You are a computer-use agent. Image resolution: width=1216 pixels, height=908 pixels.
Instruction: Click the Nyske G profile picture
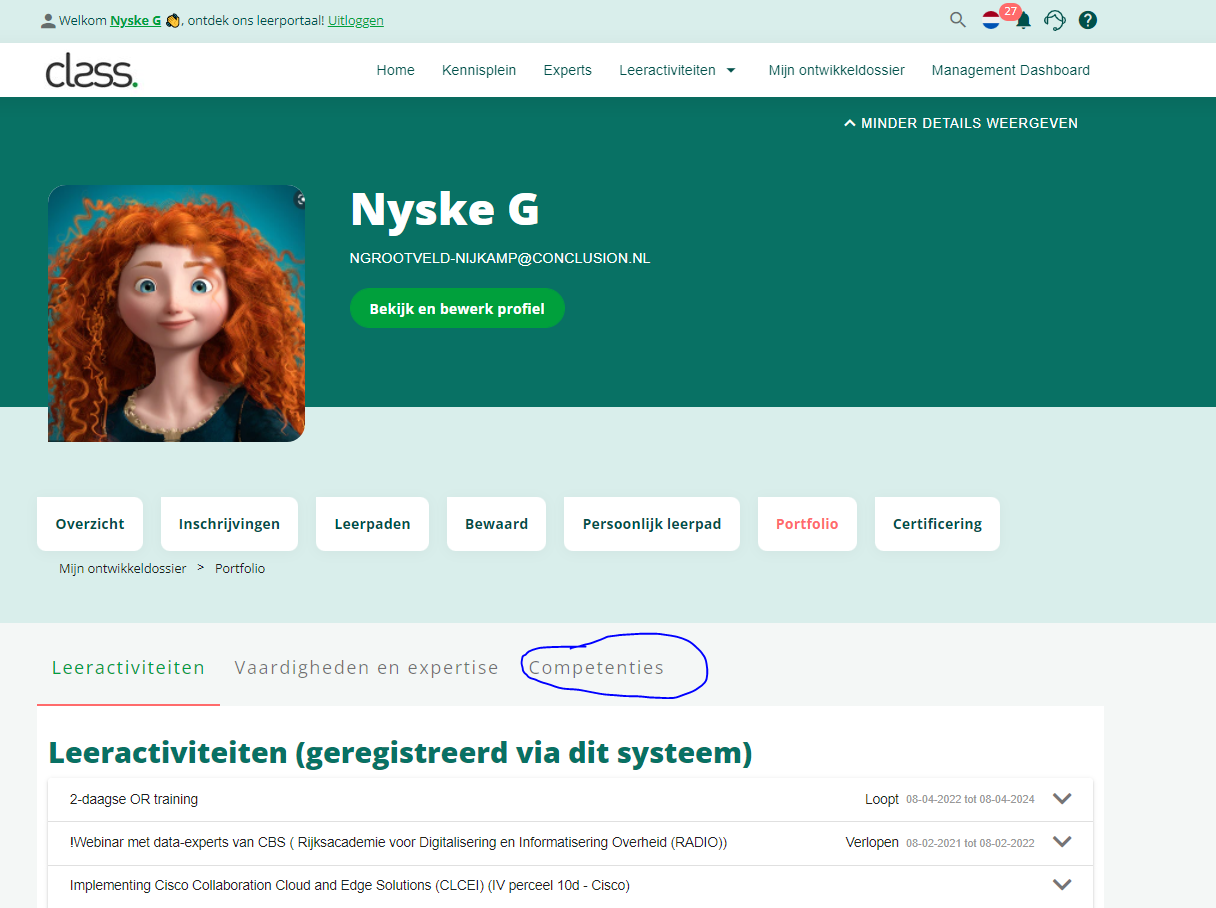coord(176,314)
